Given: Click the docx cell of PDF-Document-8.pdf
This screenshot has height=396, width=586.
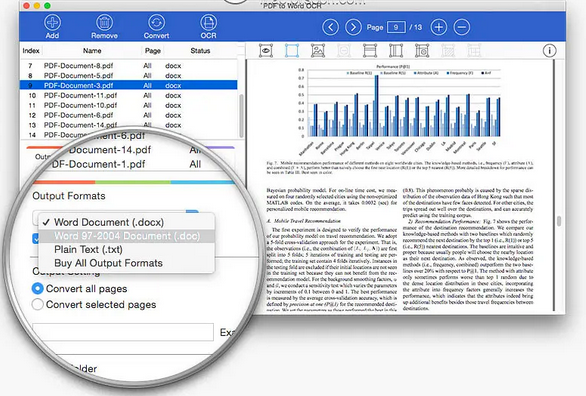Looking at the screenshot, I should 173,66.
